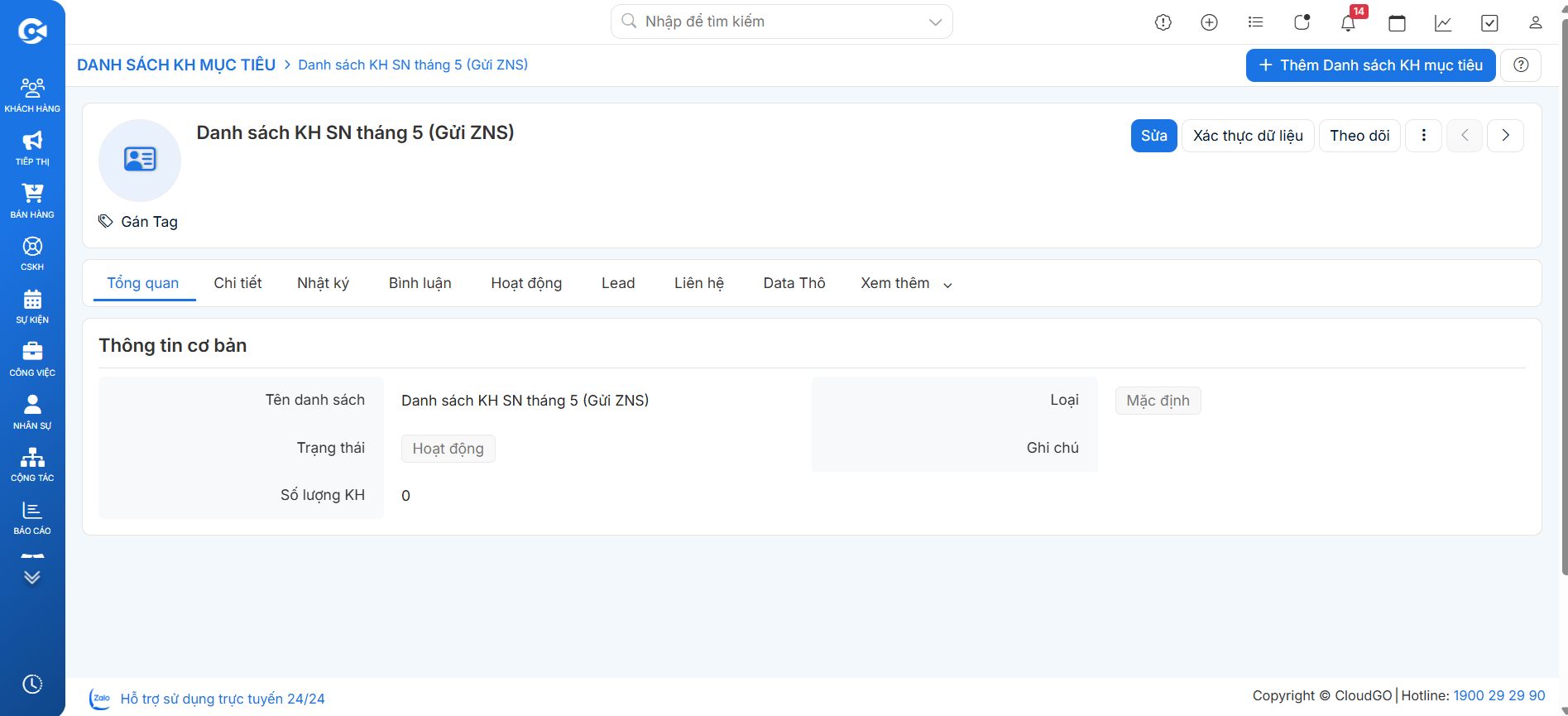Open the list view icon in header
The image size is (1568, 716).
click(1255, 22)
